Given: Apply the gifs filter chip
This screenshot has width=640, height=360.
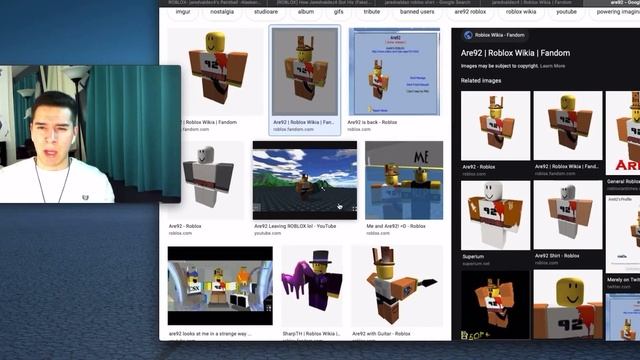Looking at the screenshot, I should coord(338,12).
